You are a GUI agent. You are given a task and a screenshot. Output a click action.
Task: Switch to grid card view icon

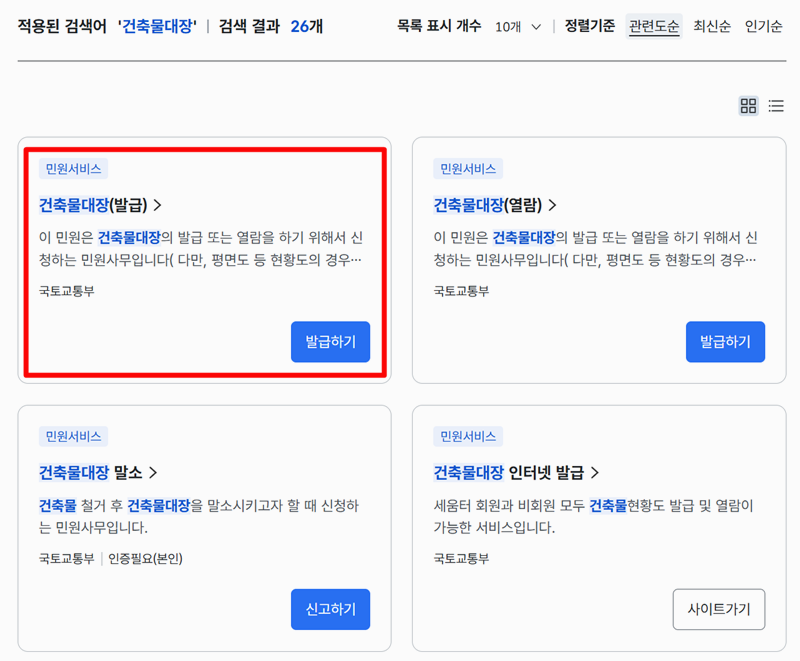click(x=748, y=106)
